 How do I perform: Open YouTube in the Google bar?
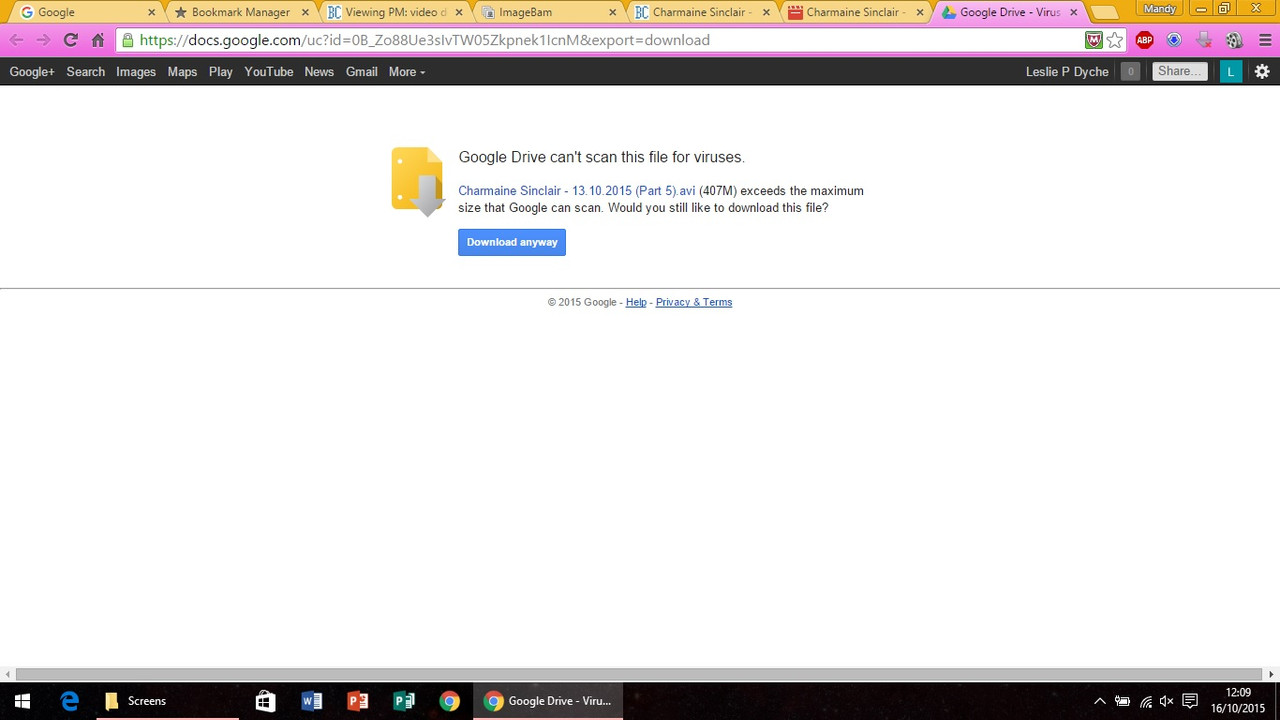269,72
